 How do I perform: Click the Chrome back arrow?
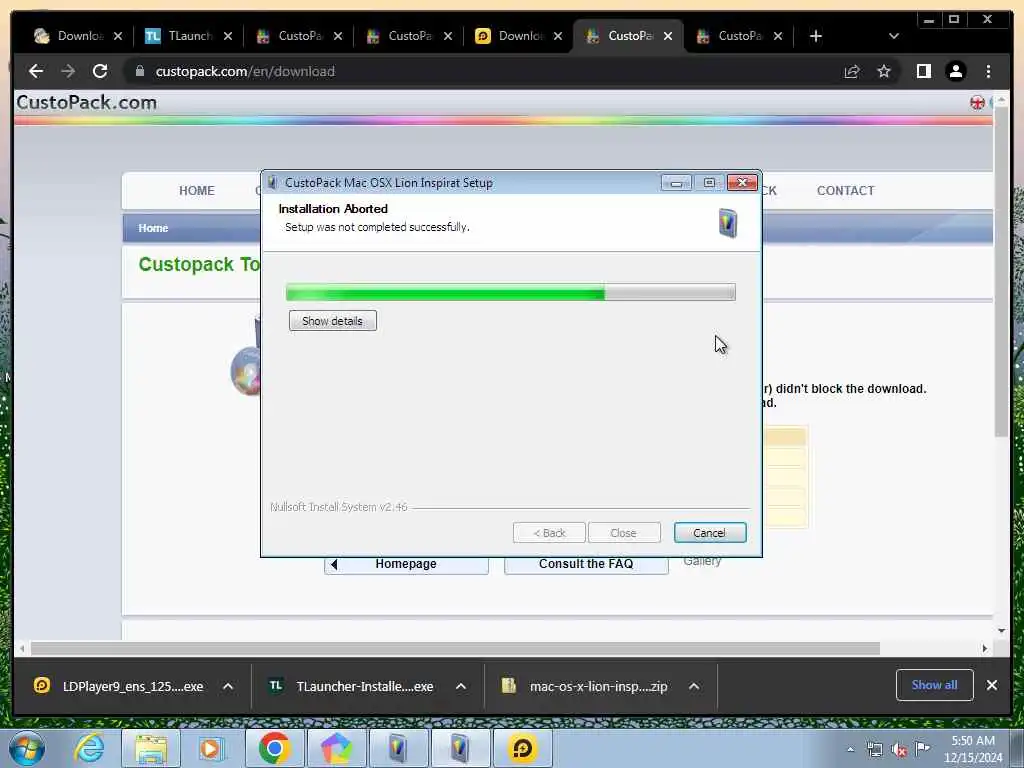36,71
